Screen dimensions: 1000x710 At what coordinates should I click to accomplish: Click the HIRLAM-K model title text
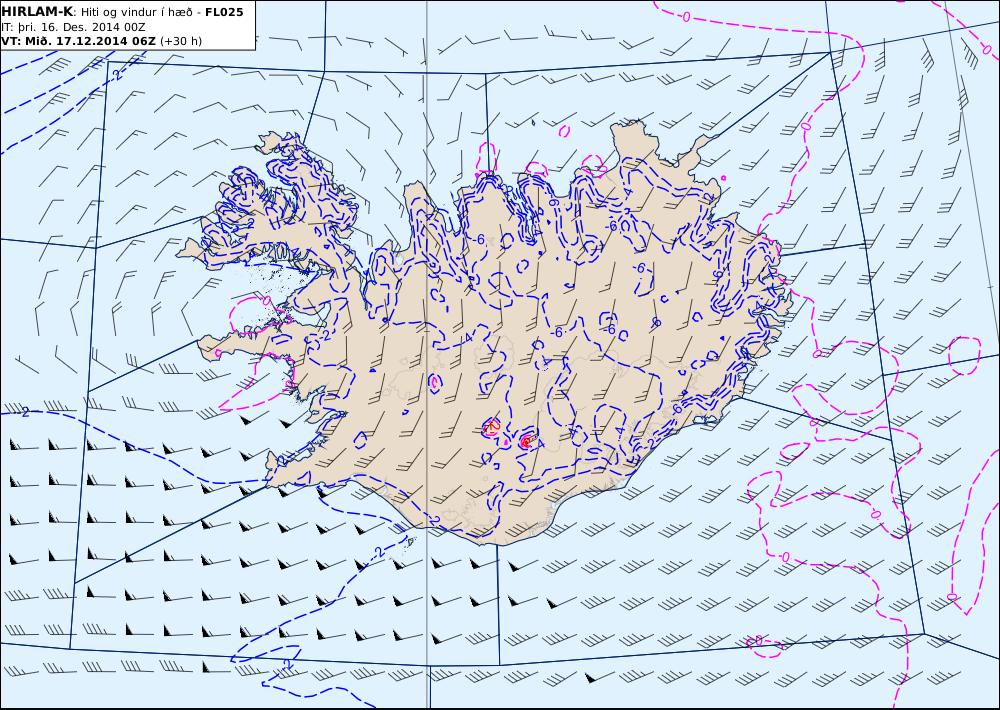click(37, 12)
